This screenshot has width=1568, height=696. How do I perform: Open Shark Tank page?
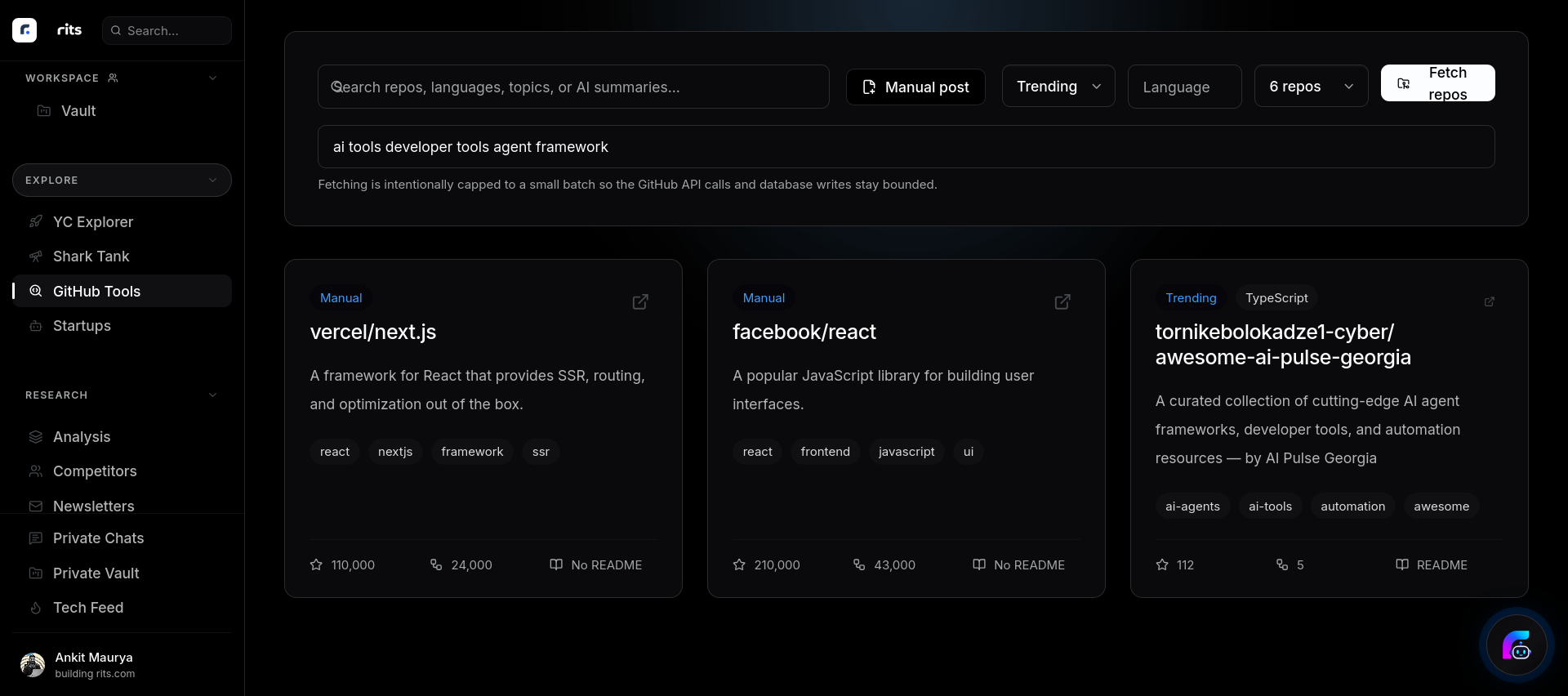pyautogui.click(x=122, y=257)
